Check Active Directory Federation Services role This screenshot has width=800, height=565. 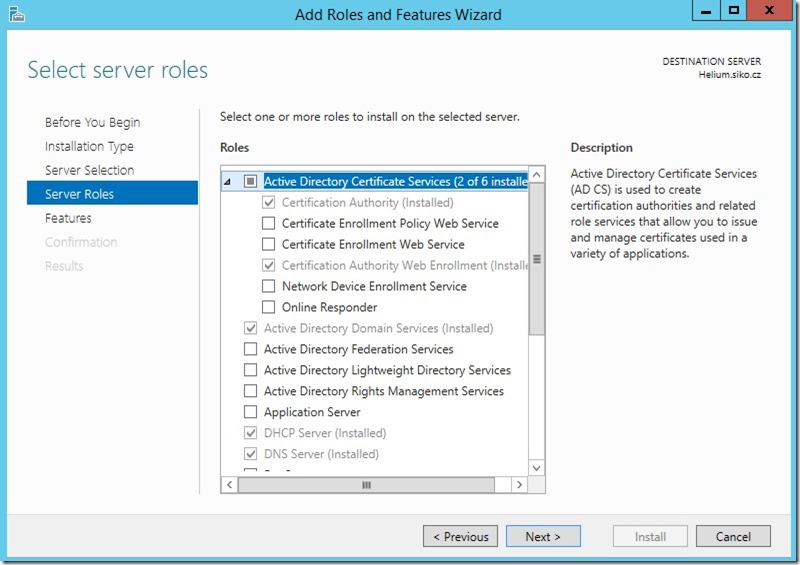click(250, 349)
